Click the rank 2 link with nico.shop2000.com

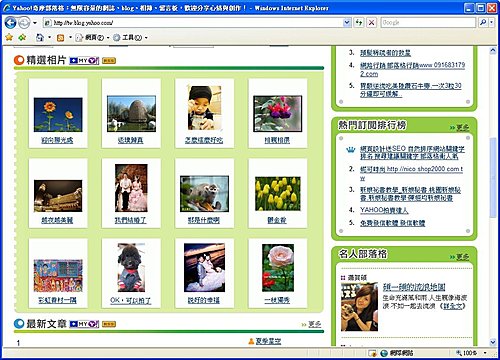click(x=411, y=173)
